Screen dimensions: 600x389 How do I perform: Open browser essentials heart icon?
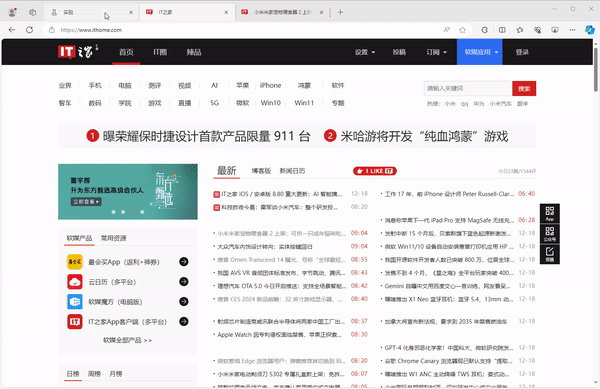(x=538, y=30)
